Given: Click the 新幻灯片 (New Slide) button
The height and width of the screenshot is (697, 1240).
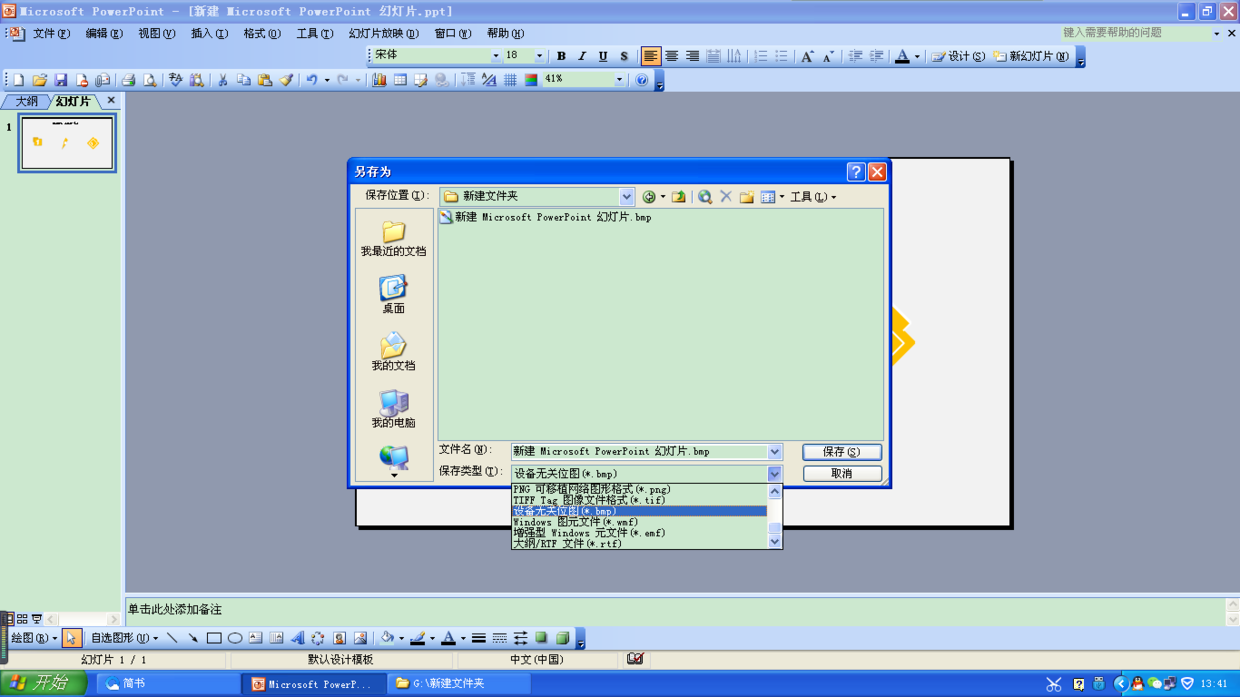Looking at the screenshot, I should (x=1031, y=57).
